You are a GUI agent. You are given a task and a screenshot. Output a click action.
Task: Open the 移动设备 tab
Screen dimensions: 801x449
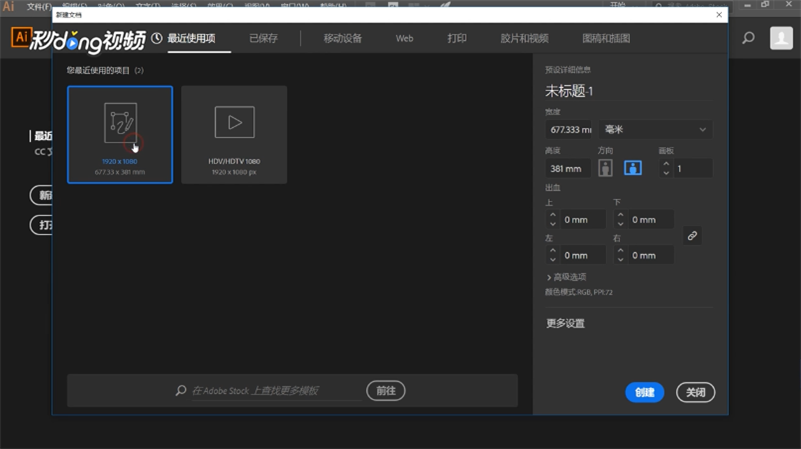coord(343,38)
